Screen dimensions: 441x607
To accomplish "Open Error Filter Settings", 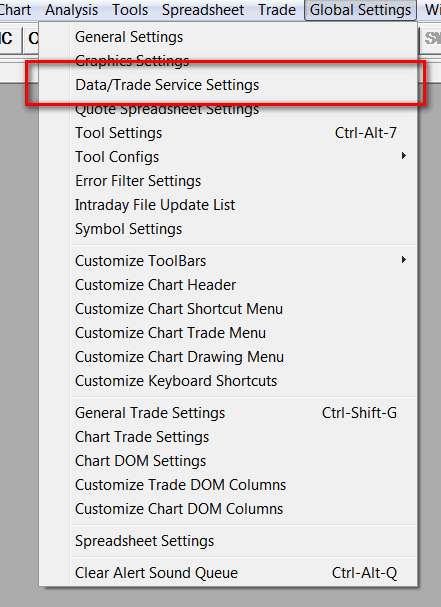I will pos(228,181).
